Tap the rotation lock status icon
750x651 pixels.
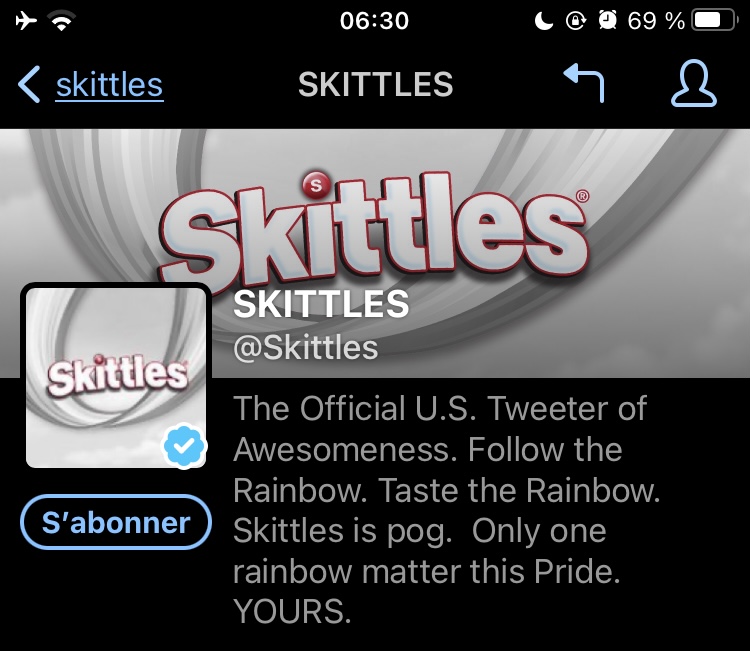click(575, 21)
